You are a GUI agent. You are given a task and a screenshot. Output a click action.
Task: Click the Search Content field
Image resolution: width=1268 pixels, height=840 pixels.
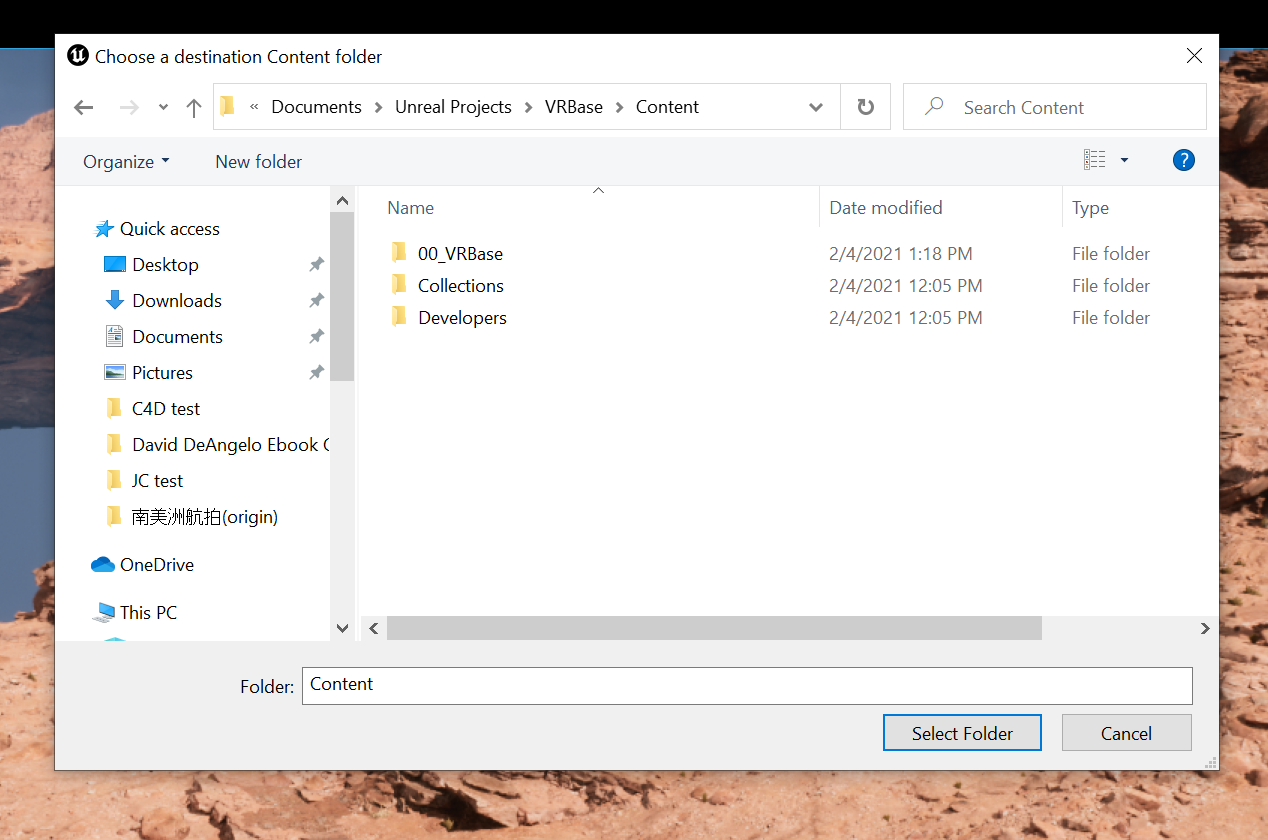(x=1055, y=107)
